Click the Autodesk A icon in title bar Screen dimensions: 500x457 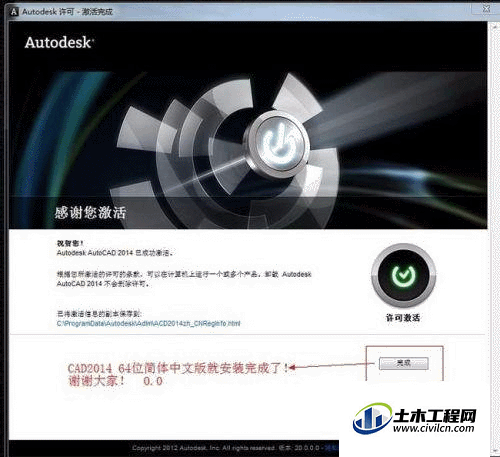(x=14, y=12)
